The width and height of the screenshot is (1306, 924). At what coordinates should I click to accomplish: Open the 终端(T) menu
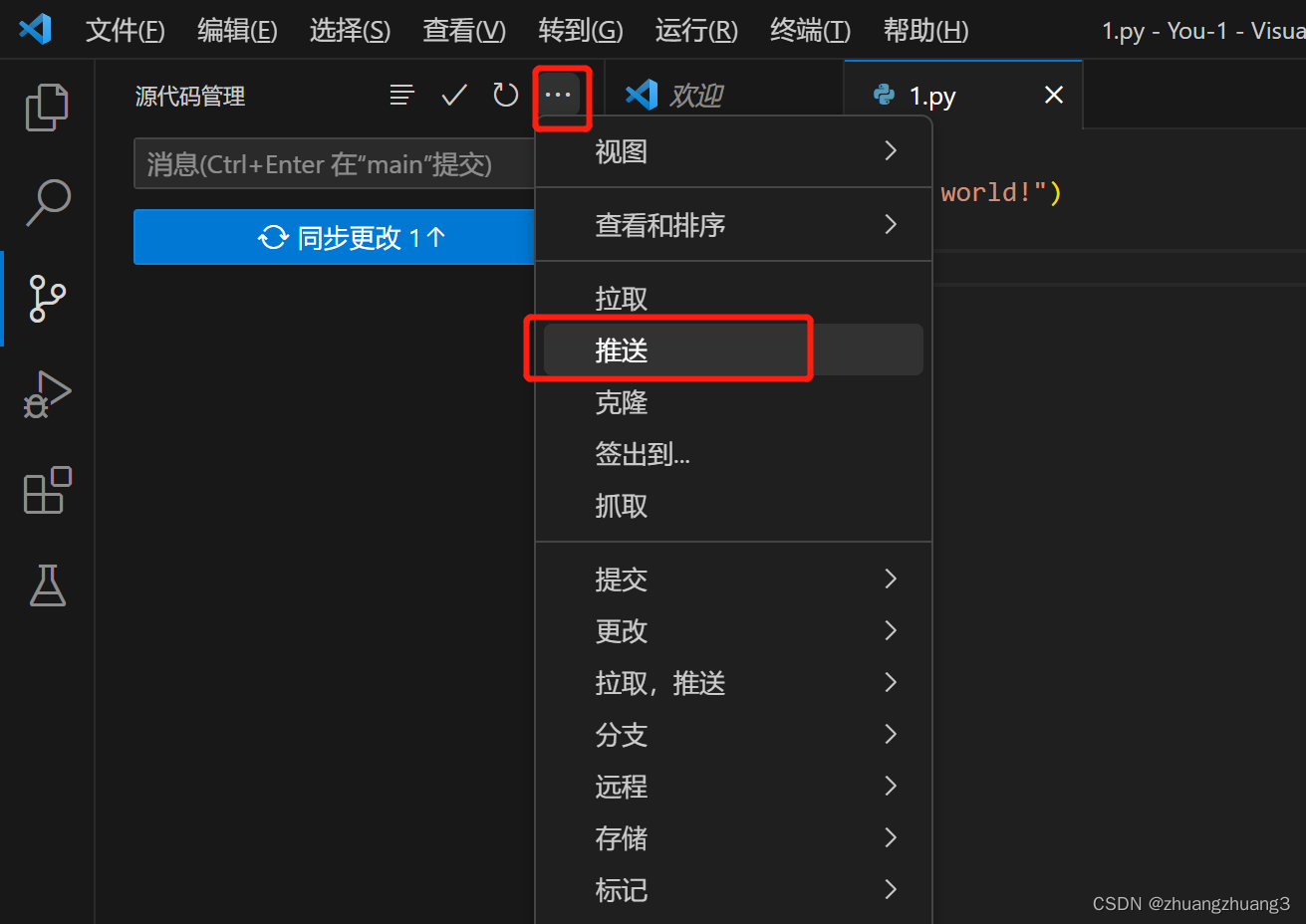810,31
